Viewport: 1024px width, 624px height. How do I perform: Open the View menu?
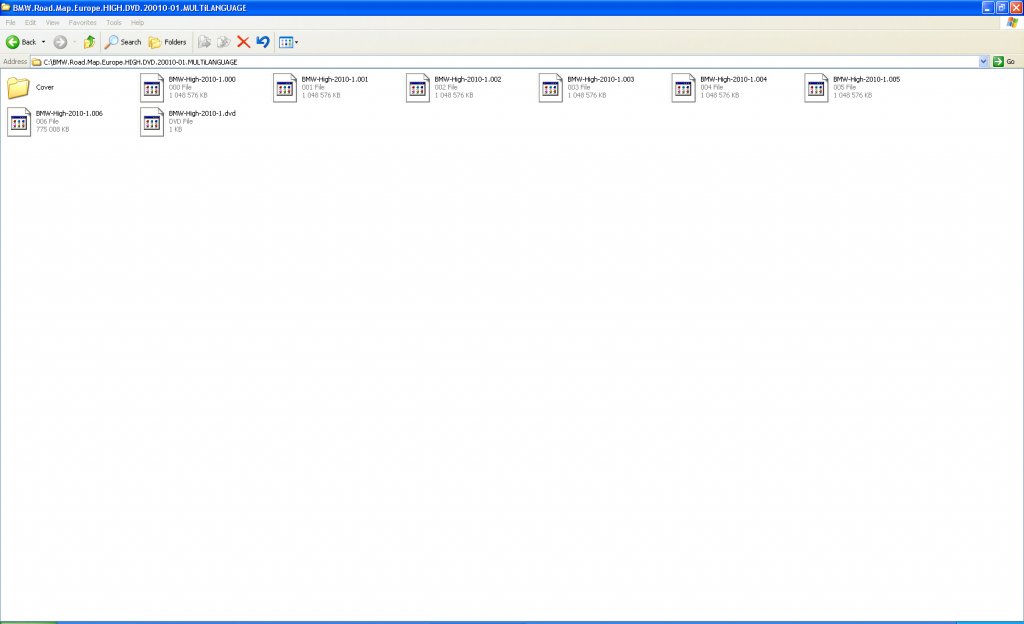point(52,23)
